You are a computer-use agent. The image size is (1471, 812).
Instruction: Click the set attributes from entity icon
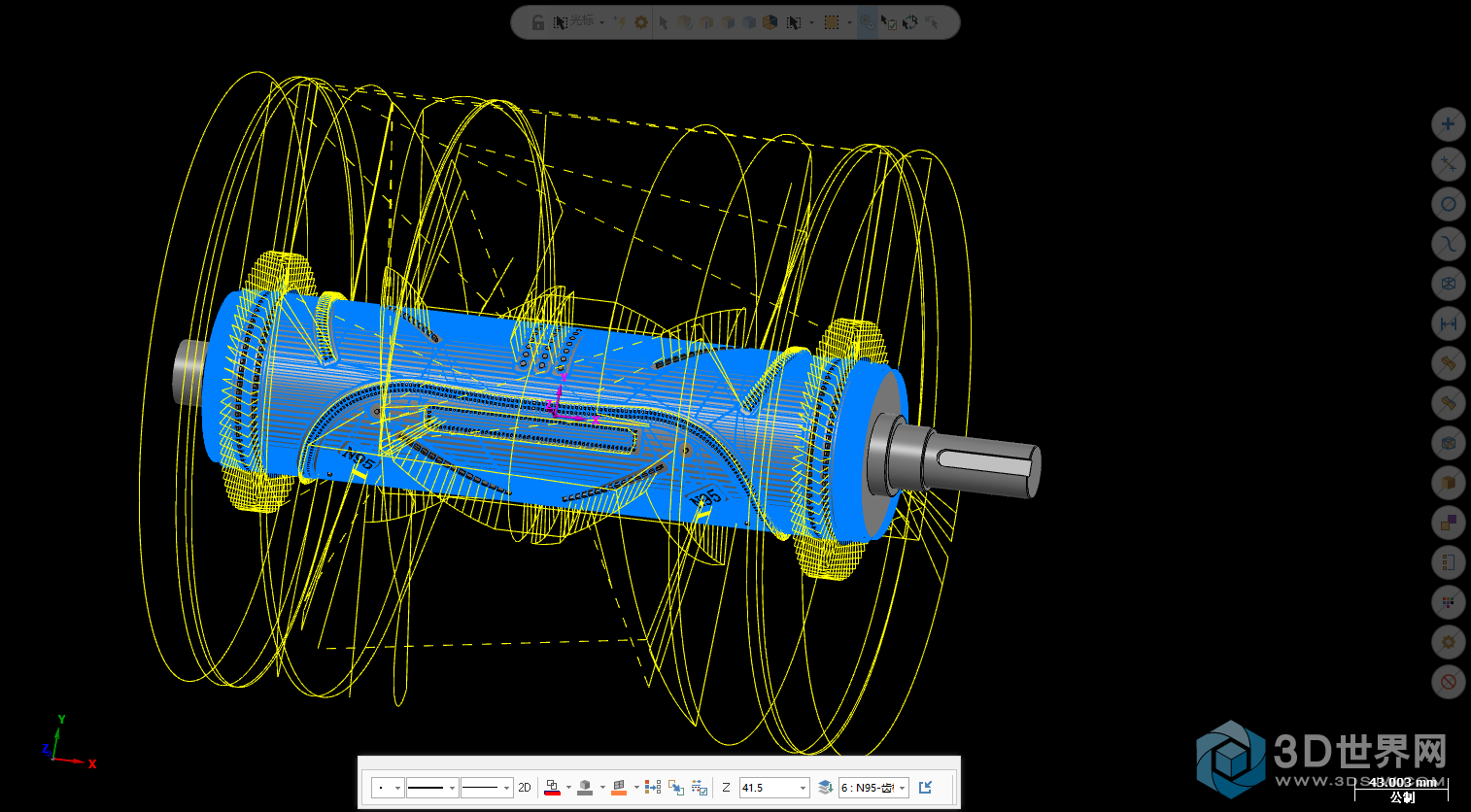(653, 787)
